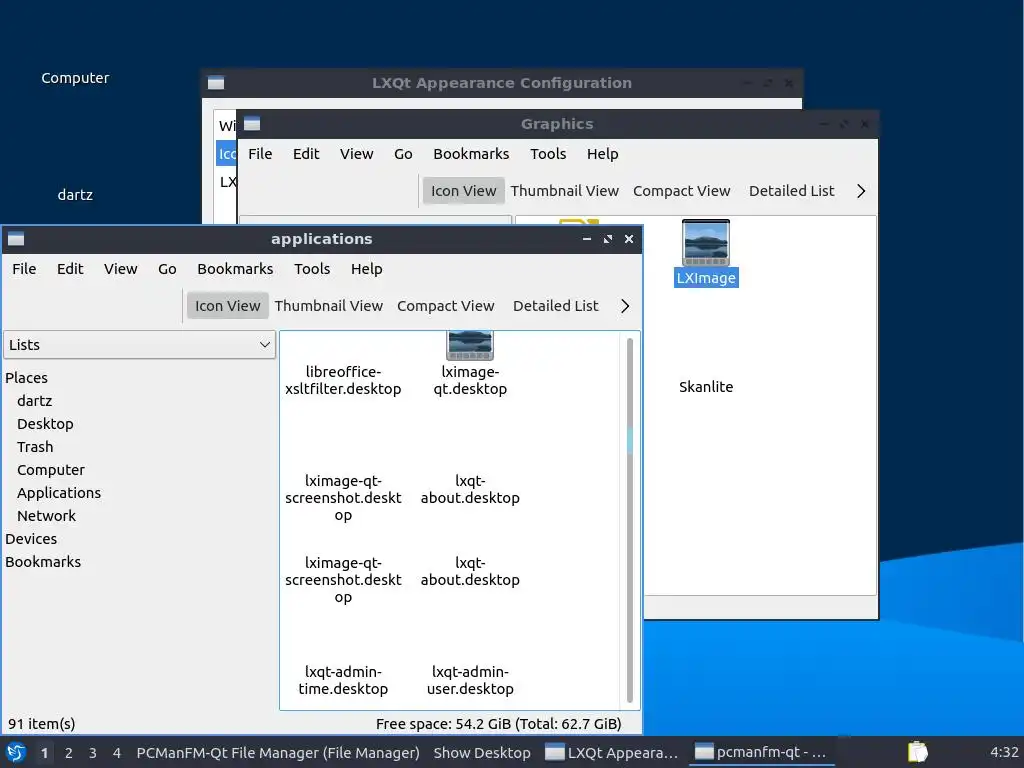Viewport: 1024px width, 768px height.
Task: Open Edit menu in Graphics window
Action: coord(306,154)
